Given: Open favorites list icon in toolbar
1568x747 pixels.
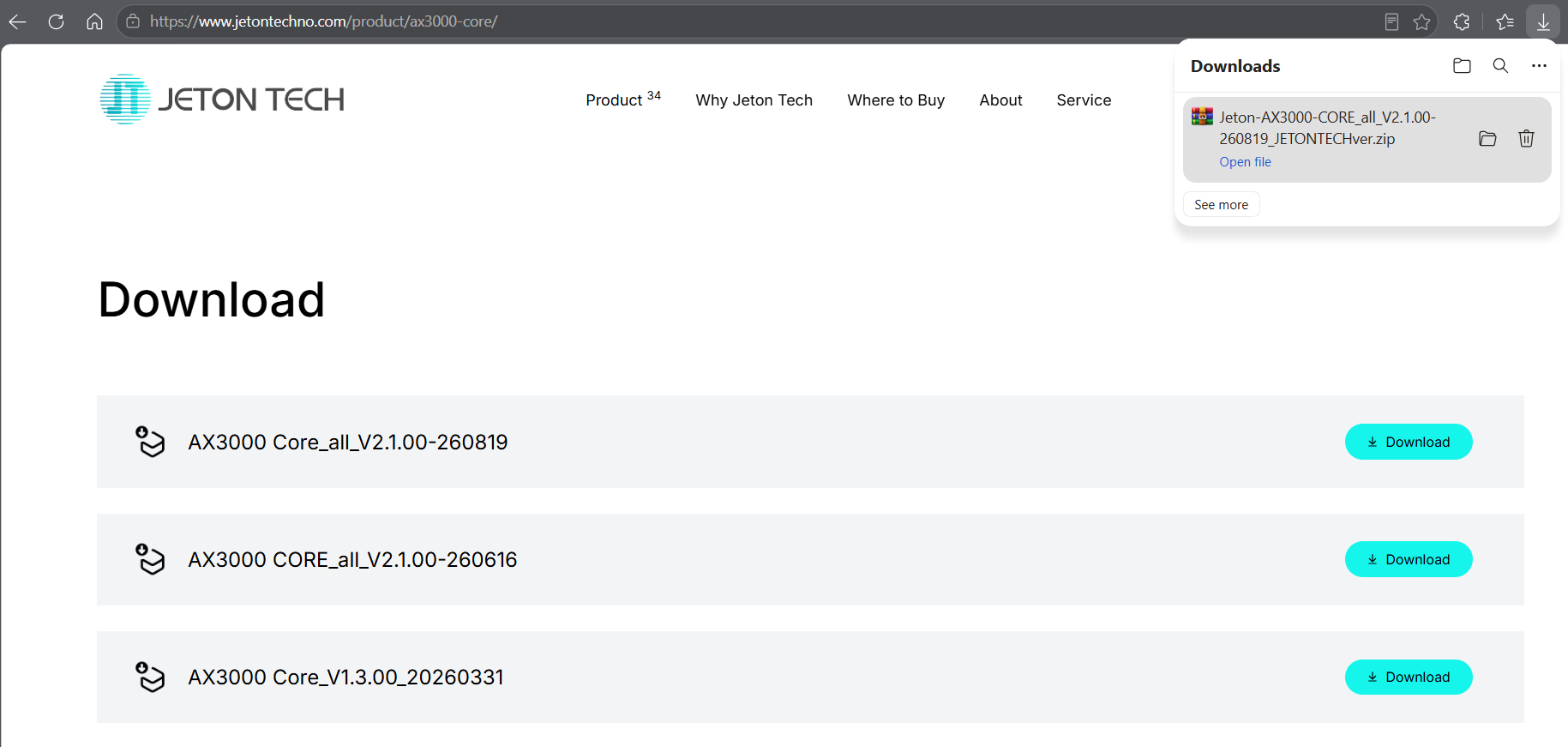Looking at the screenshot, I should [1505, 21].
